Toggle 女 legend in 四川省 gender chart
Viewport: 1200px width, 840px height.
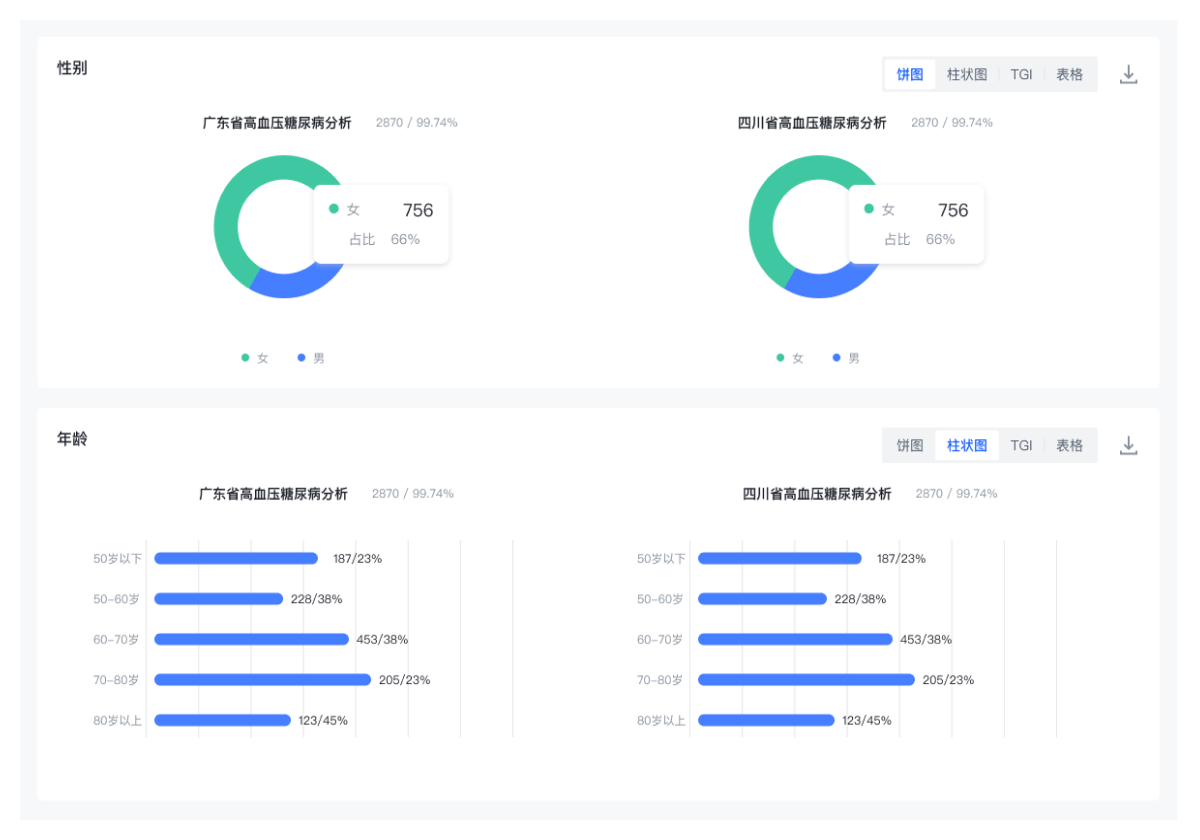click(x=790, y=358)
